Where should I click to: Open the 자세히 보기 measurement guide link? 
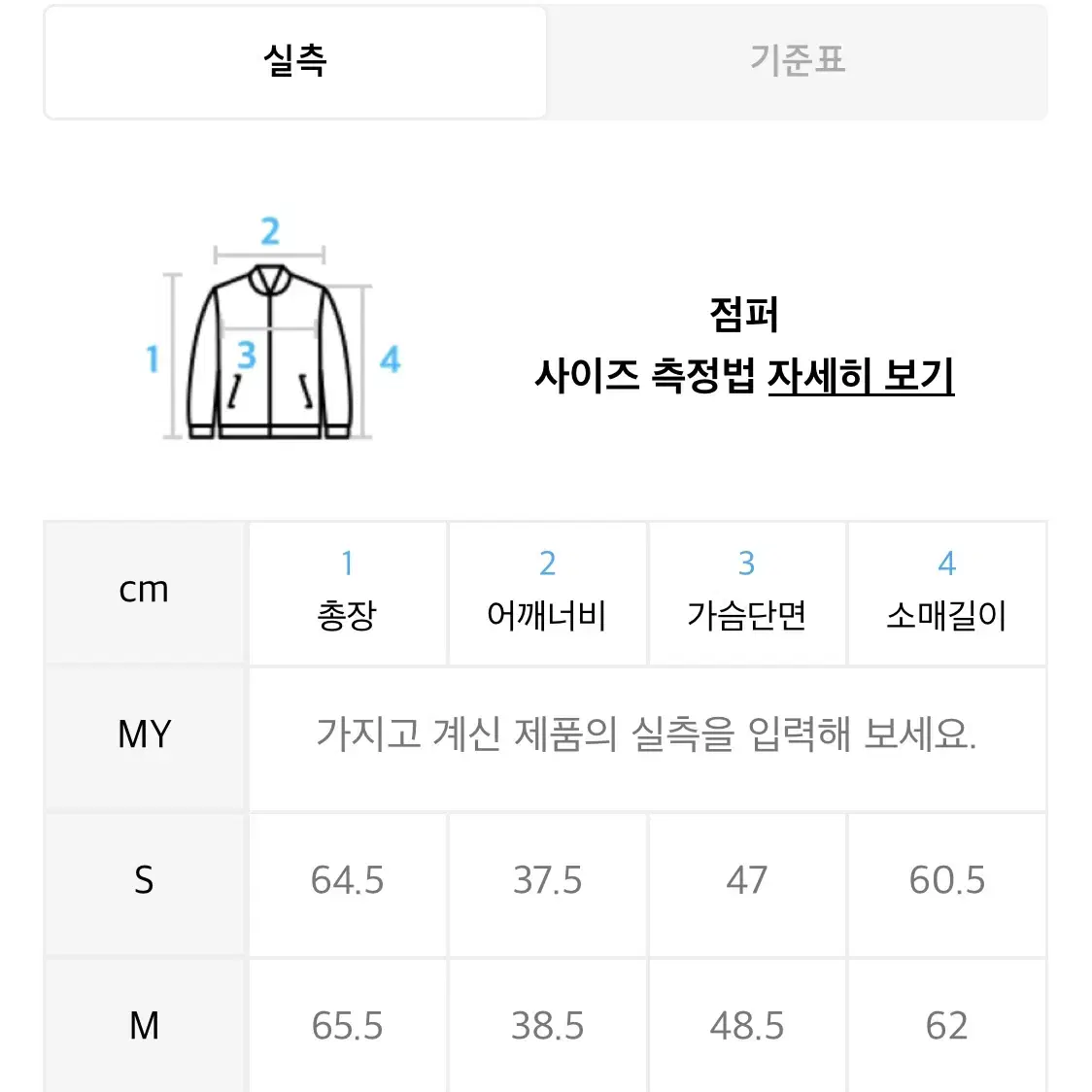(861, 376)
